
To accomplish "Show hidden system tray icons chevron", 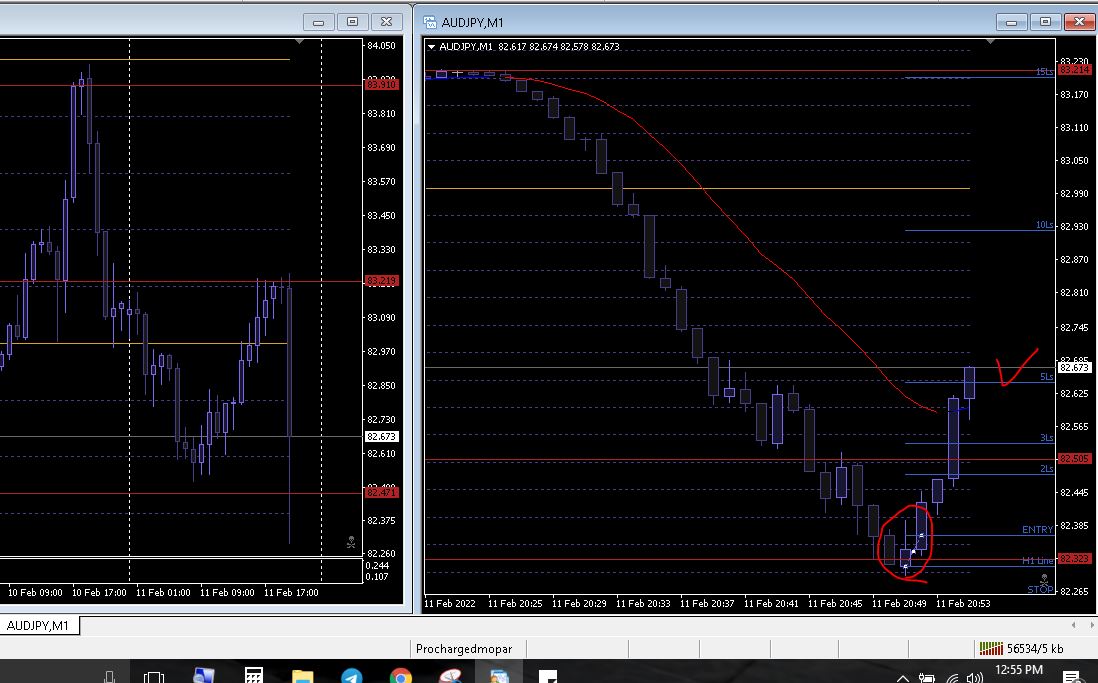I will pos(903,677).
